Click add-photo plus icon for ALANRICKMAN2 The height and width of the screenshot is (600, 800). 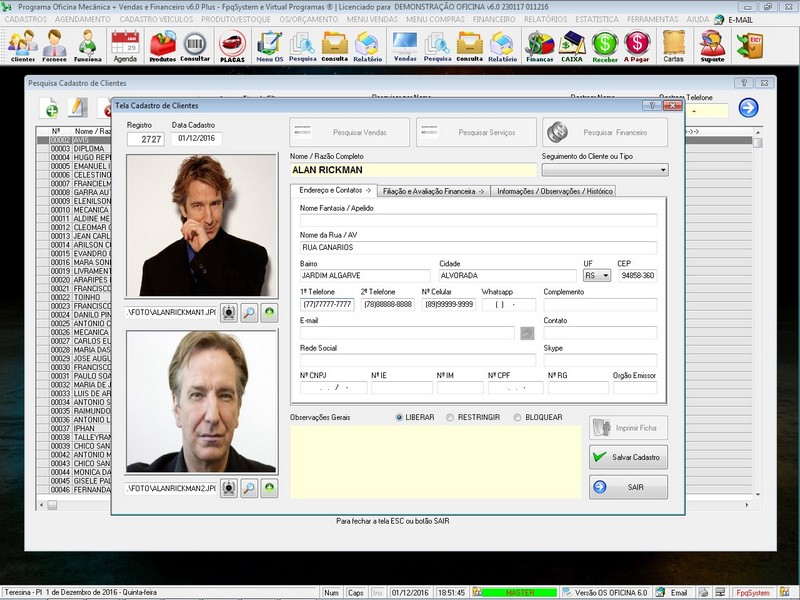point(269,488)
